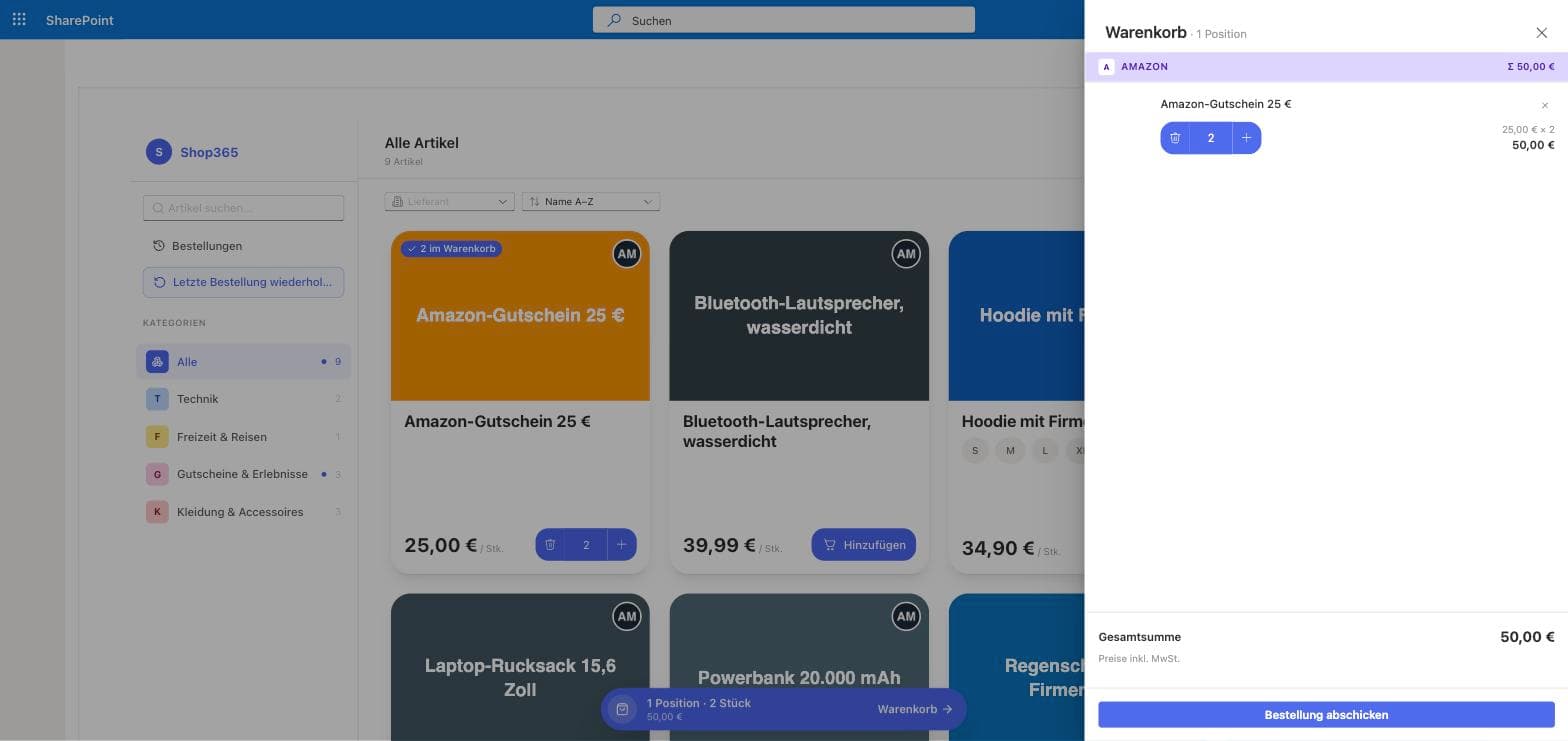This screenshot has height=741, width=1568.
Task: Click the SharePoint title link
Action: pyautogui.click(x=80, y=20)
